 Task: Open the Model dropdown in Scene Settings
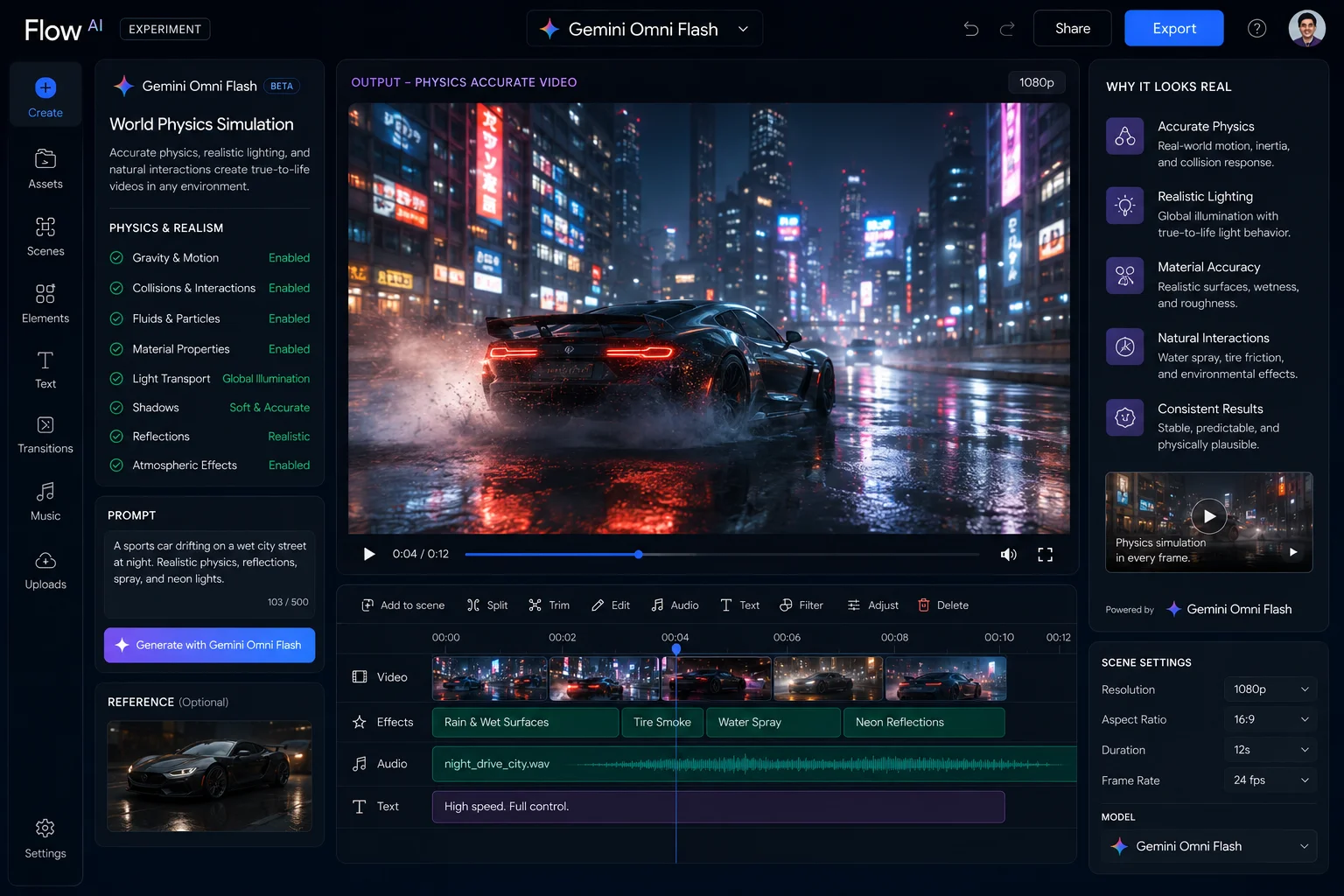[1209, 846]
